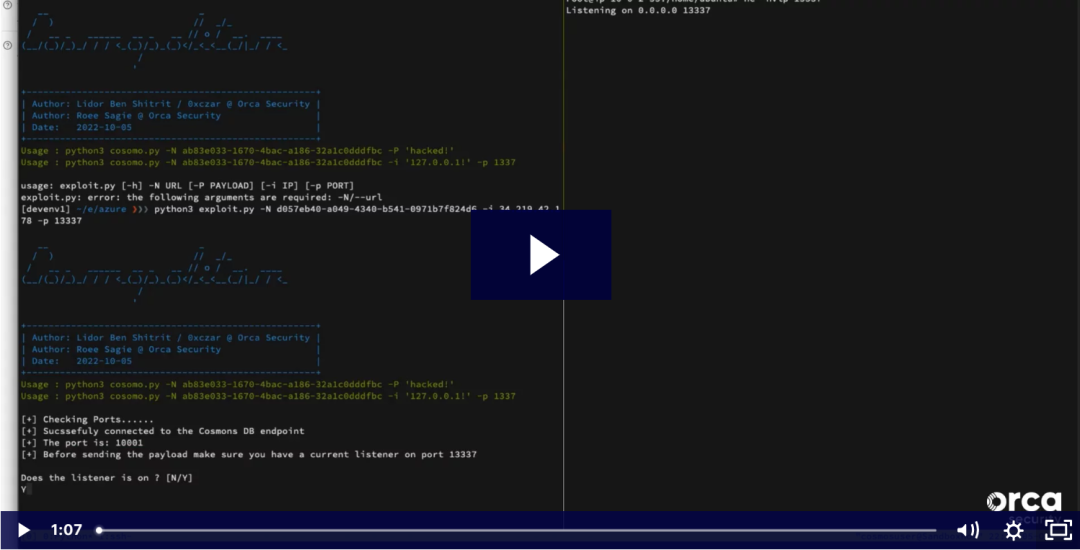Click the wrapped '78 -p 13337' line
Screen dimensions: 1080x550
coord(51,221)
